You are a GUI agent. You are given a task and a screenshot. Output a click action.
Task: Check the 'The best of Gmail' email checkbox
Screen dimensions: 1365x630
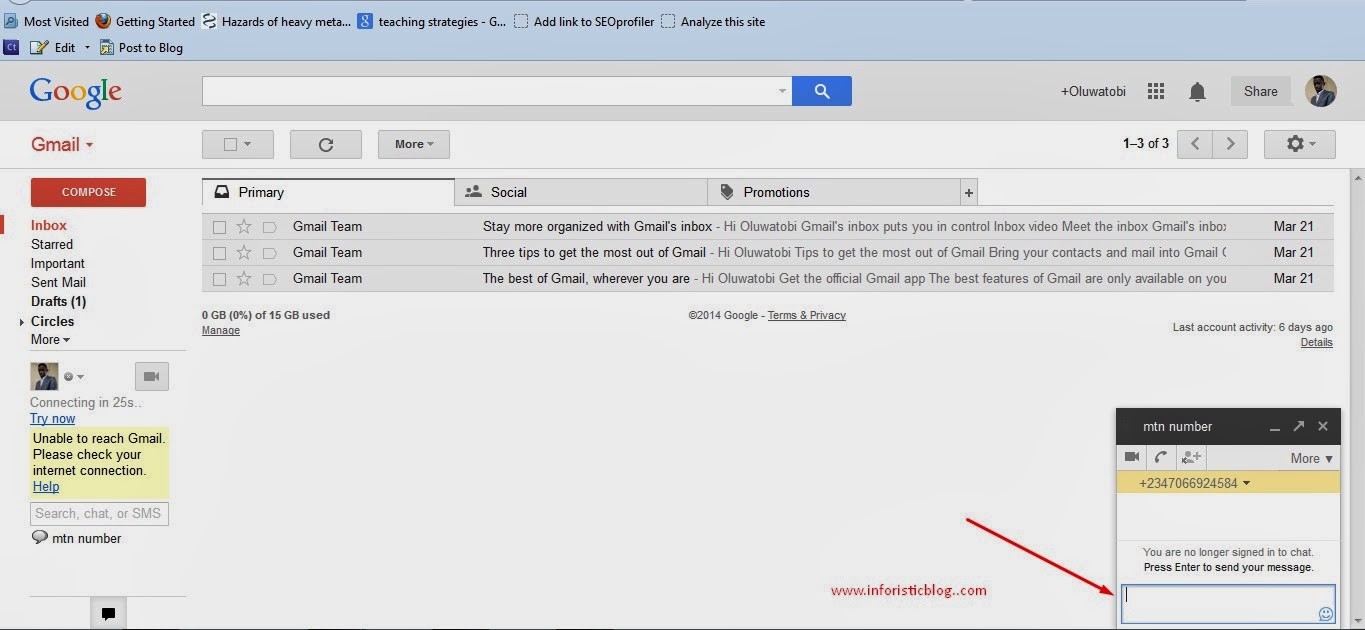coord(219,279)
